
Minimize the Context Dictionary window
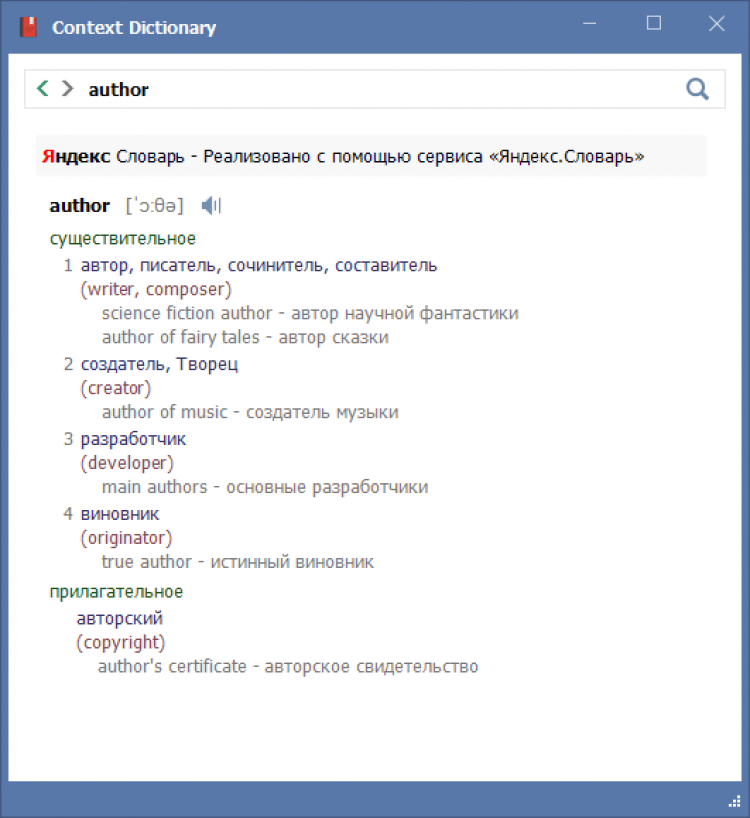[589, 23]
